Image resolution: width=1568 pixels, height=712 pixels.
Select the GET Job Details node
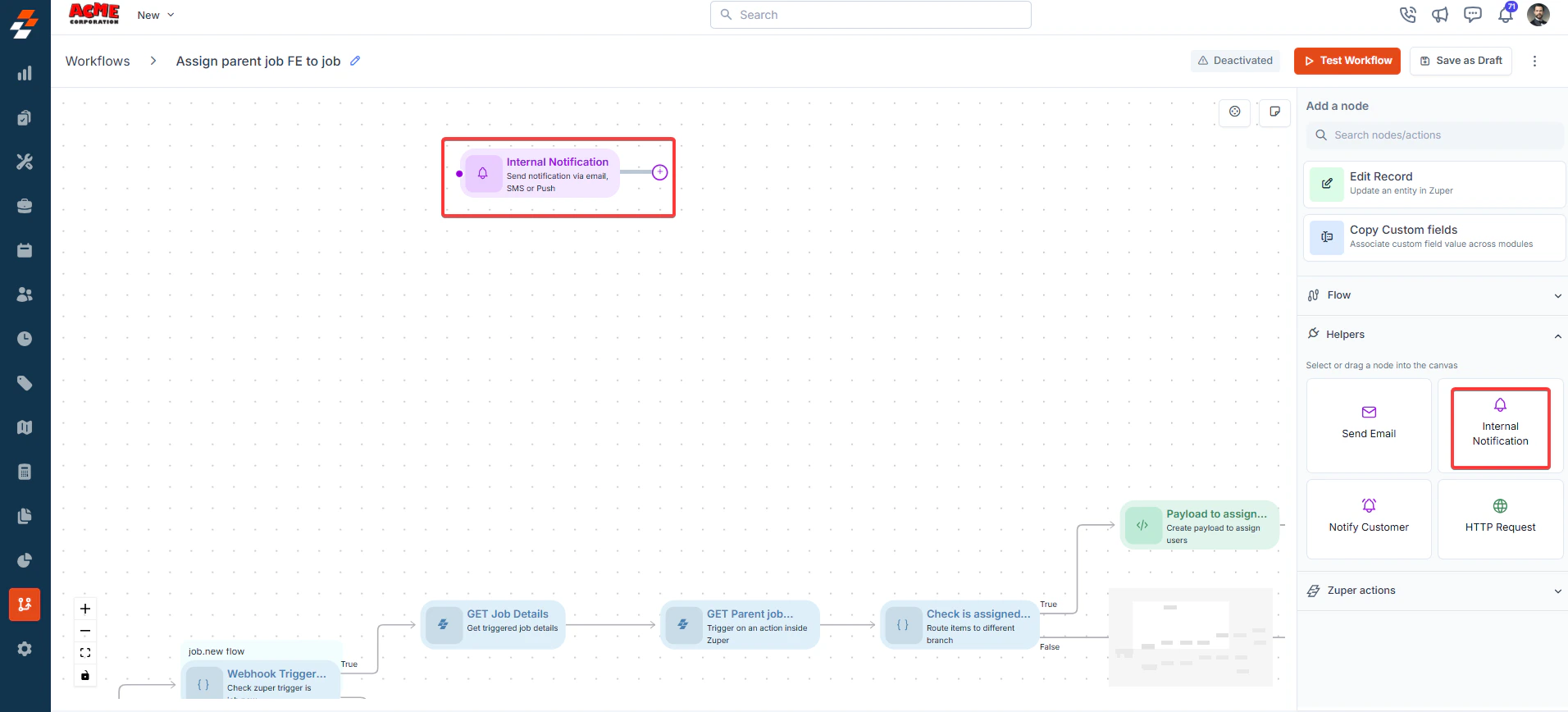(493, 624)
